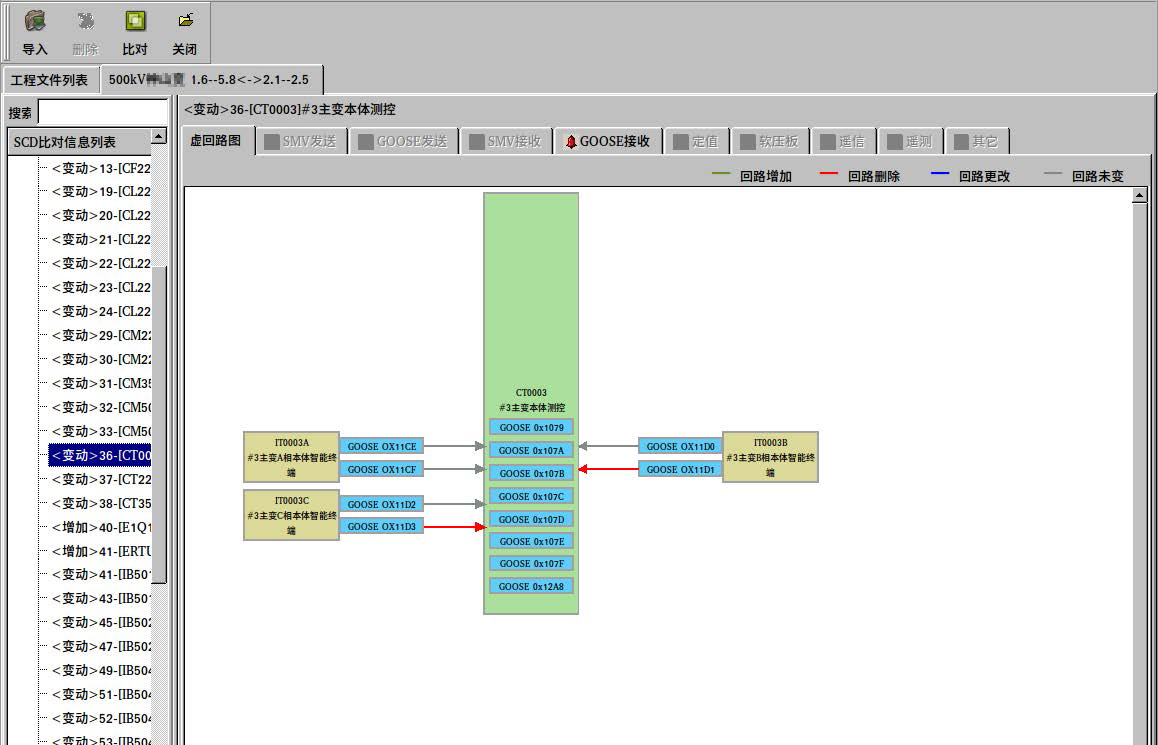Click the gray icon on 软压板 tab
1158x745 pixels.
coord(748,142)
